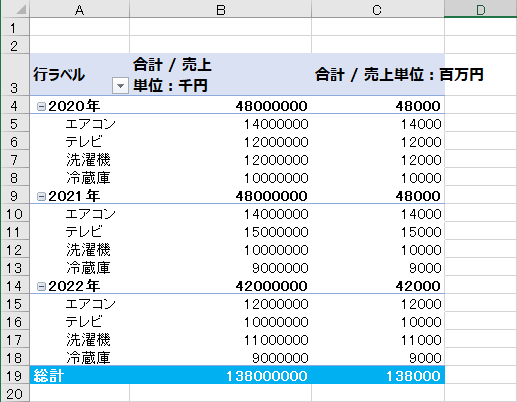Click the 合計 / 売上単位：百万円 header
This screenshot has width=517, height=402.
click(x=378, y=75)
